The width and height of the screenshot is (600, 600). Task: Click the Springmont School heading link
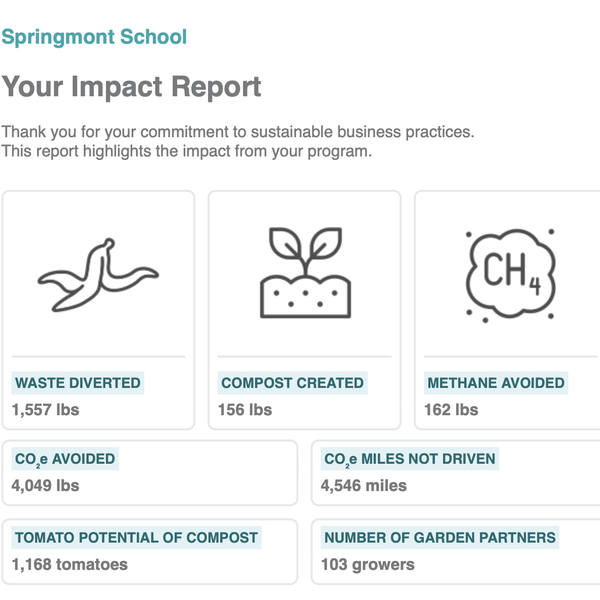pyautogui.click(x=94, y=38)
